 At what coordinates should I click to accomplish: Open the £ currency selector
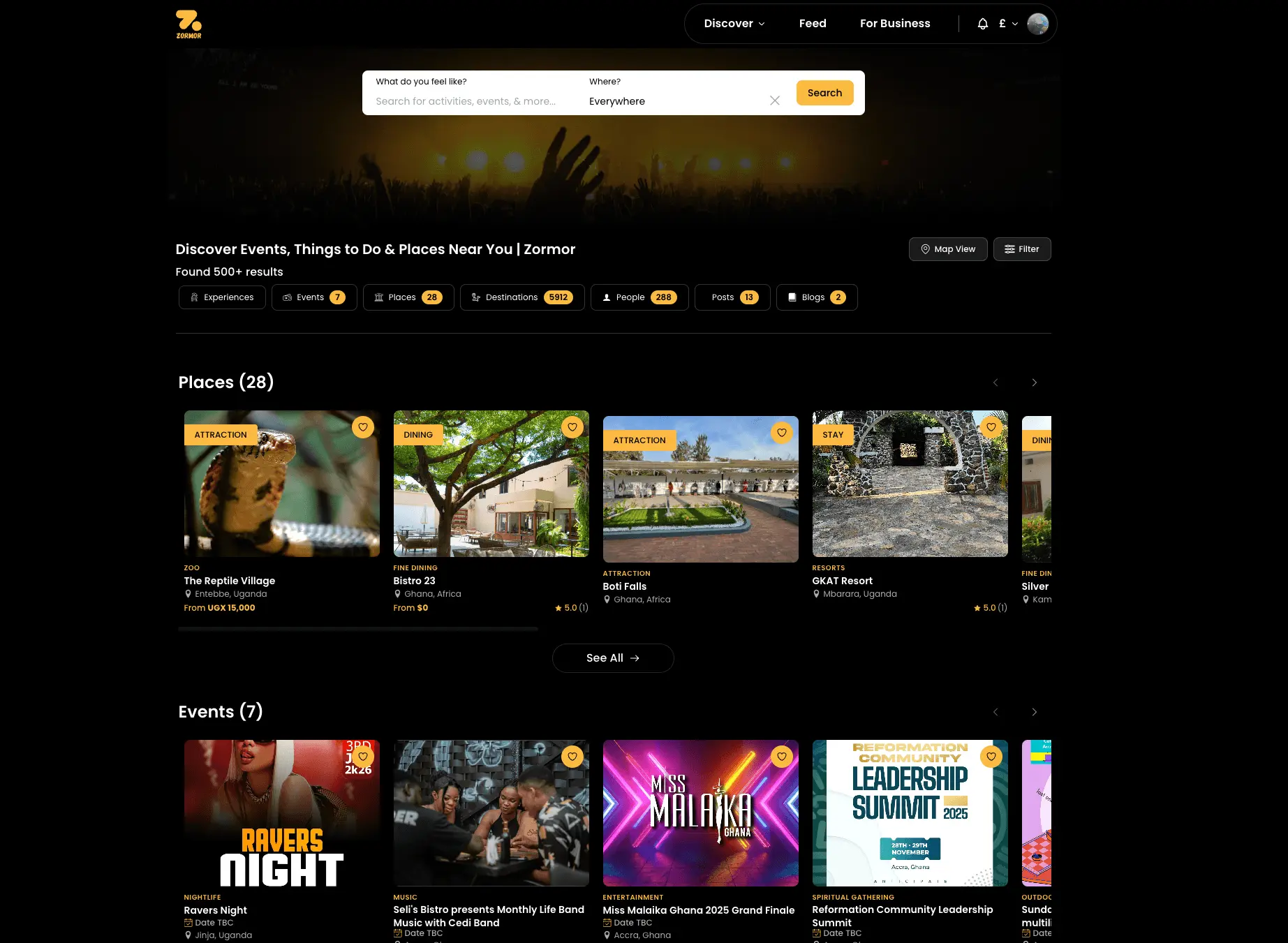(x=1008, y=24)
